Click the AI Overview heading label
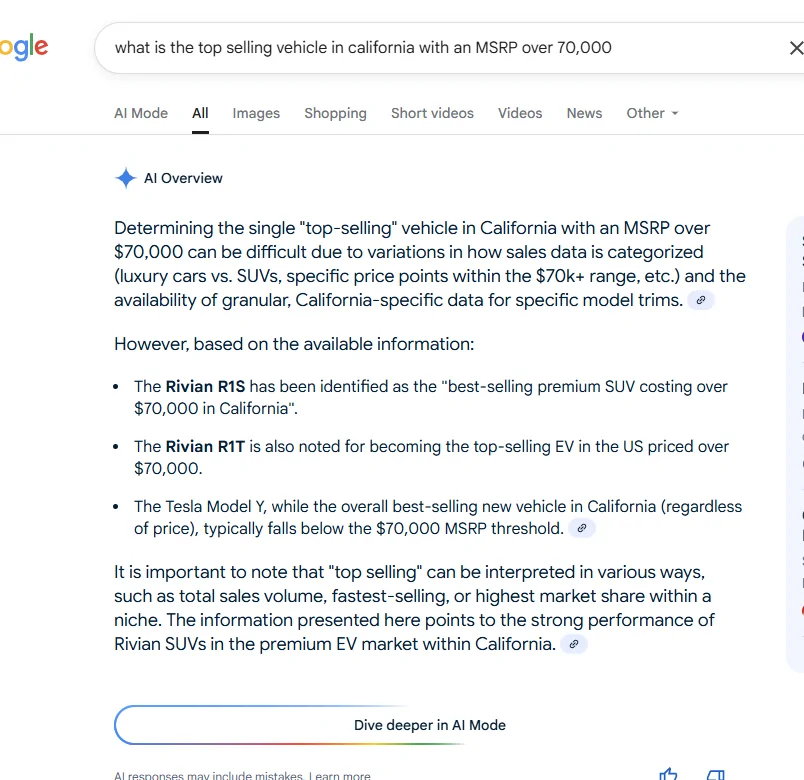This screenshot has width=804, height=780. coord(183,178)
